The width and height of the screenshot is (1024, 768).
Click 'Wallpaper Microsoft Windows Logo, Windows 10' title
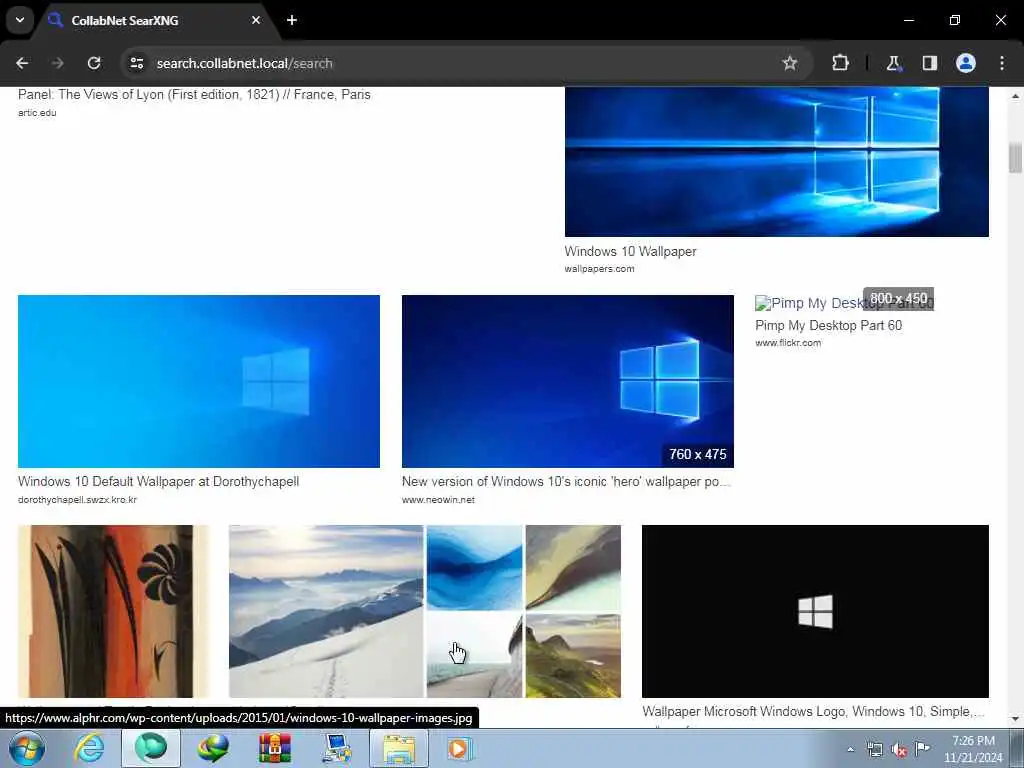pyautogui.click(x=812, y=711)
